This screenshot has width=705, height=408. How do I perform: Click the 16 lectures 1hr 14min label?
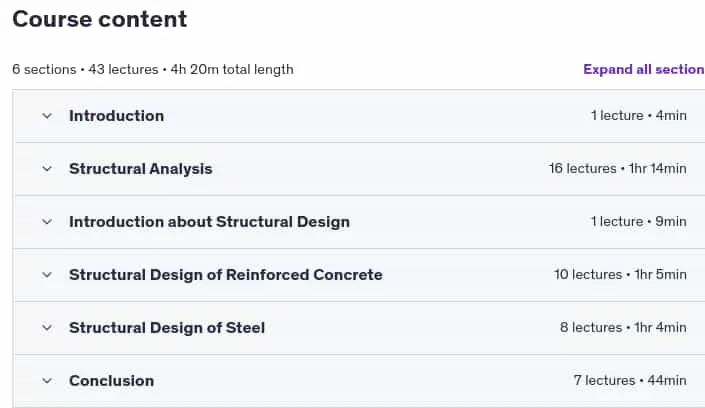tap(617, 169)
